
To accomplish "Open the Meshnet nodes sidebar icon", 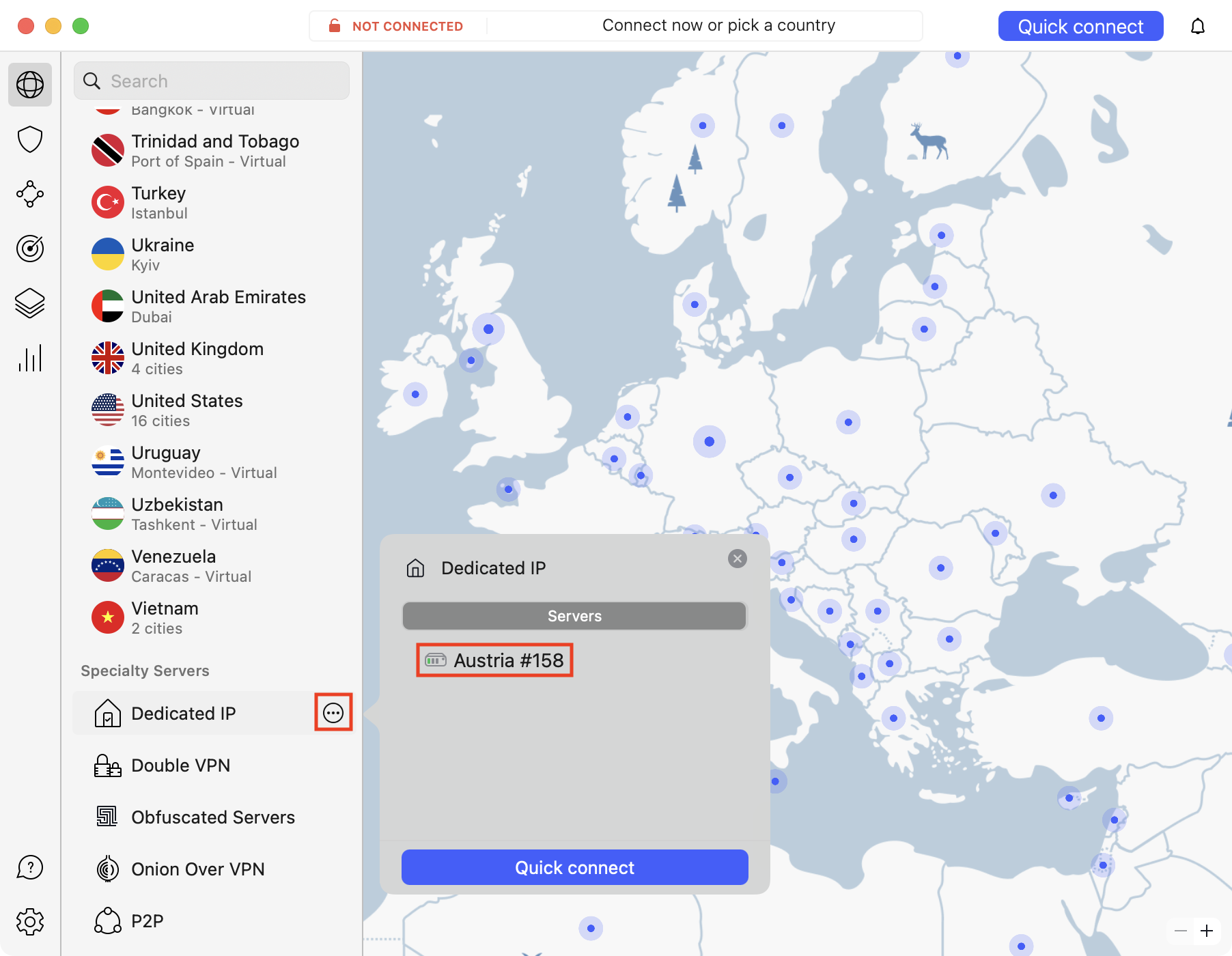I will (30, 194).
